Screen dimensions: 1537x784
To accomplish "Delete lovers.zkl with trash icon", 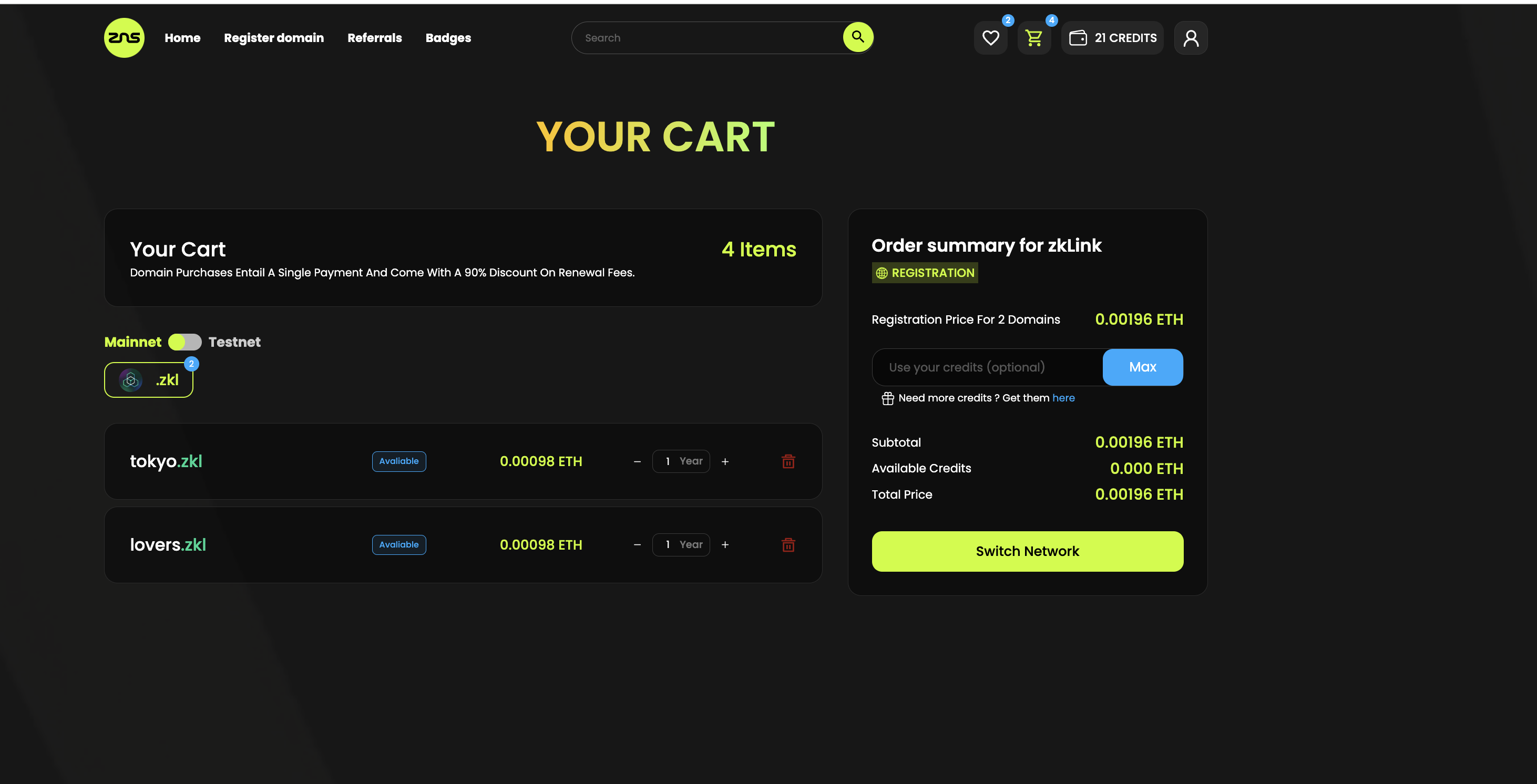I will (787, 545).
